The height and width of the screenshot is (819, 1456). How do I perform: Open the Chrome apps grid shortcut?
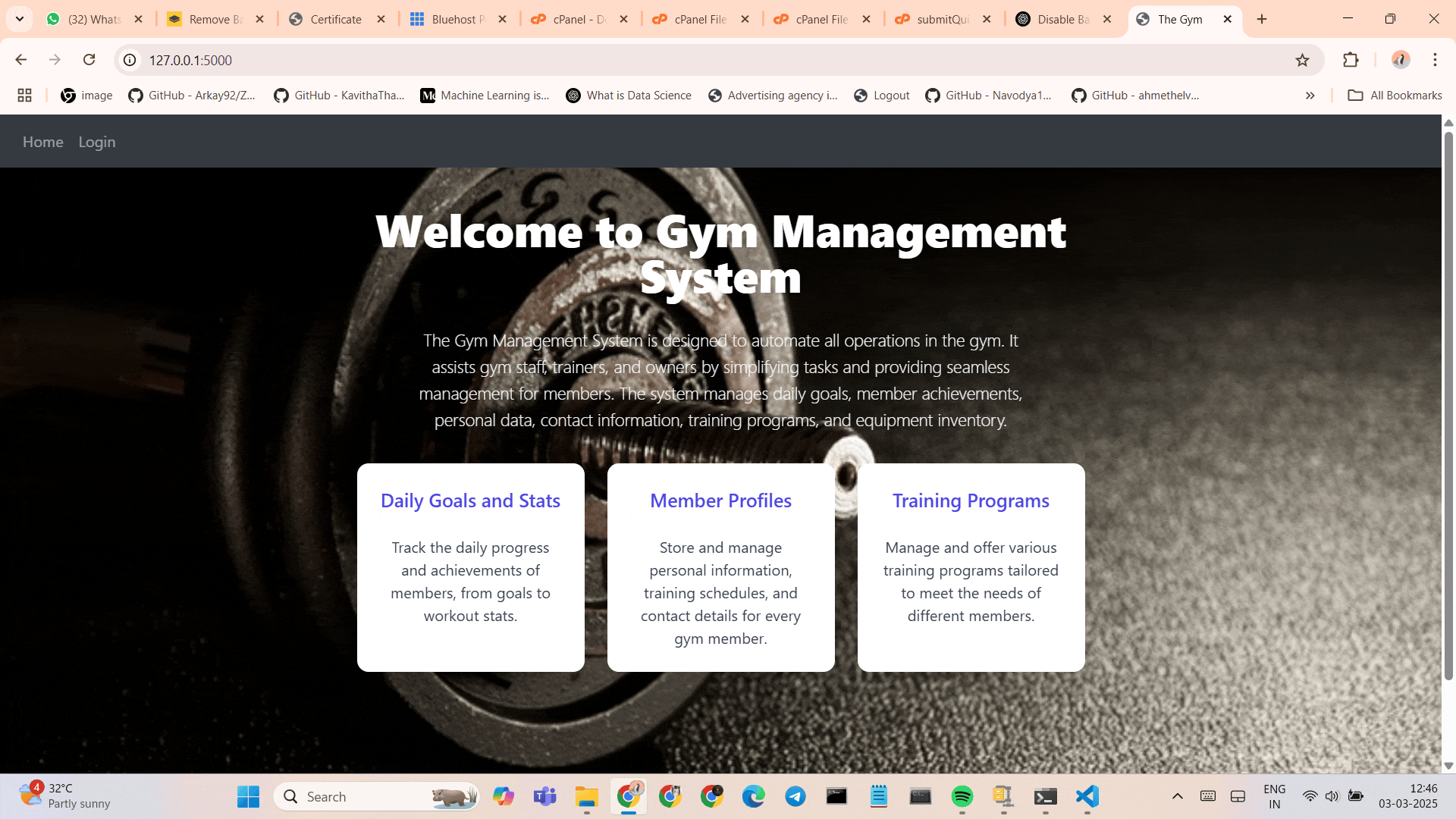pyautogui.click(x=24, y=95)
